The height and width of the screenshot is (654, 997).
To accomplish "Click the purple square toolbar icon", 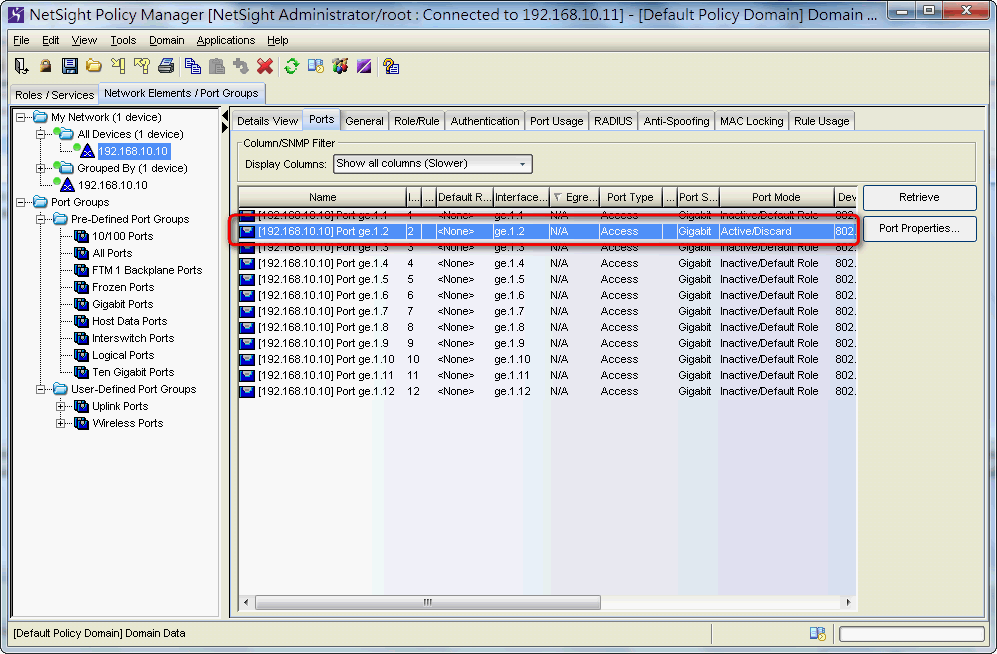I will pyautogui.click(x=364, y=65).
